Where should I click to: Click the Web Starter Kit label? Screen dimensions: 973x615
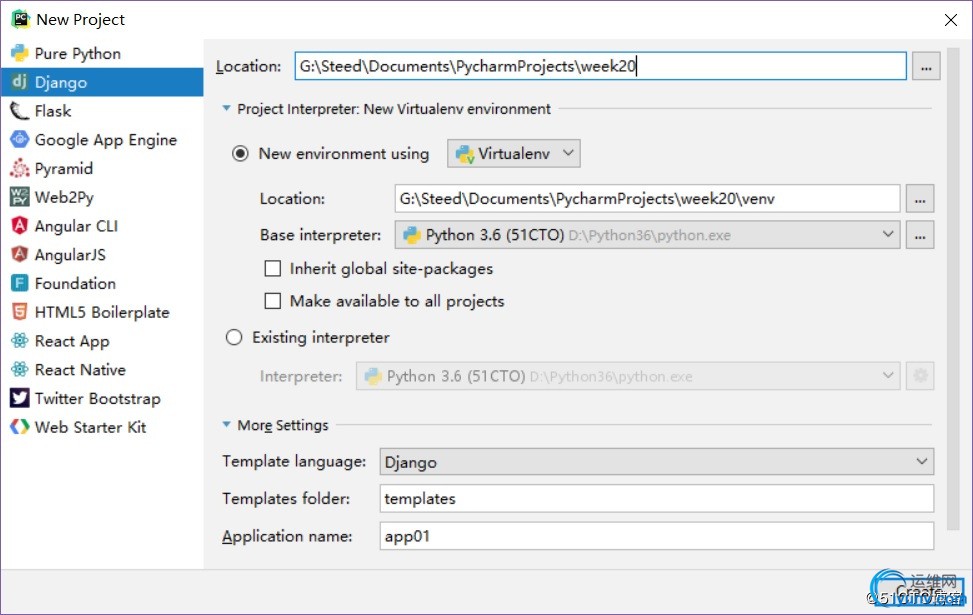90,428
